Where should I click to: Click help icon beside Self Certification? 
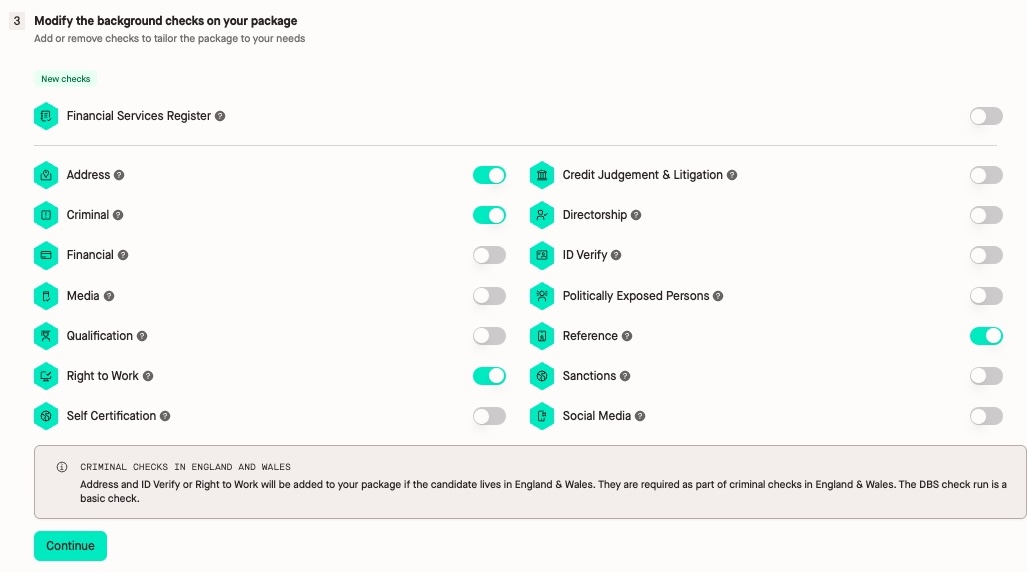pyautogui.click(x=165, y=416)
